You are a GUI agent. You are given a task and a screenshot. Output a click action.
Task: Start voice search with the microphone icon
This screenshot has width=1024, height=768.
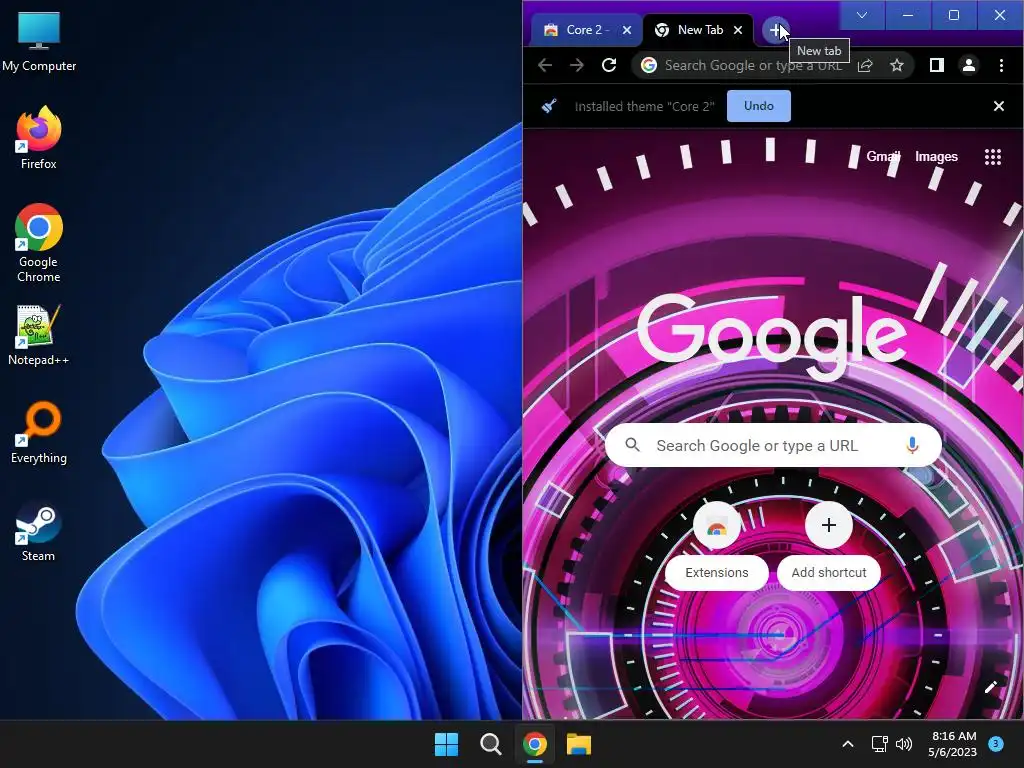click(x=912, y=445)
